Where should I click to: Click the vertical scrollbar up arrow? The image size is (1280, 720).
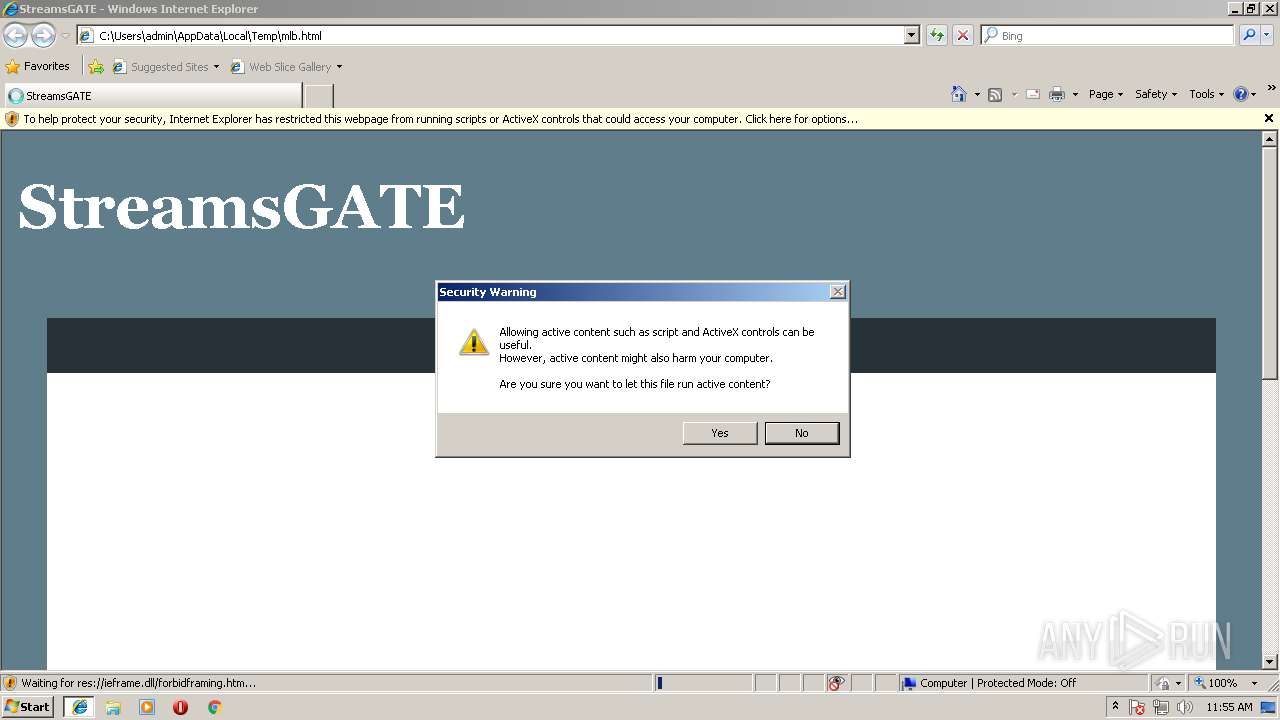(x=1270, y=140)
